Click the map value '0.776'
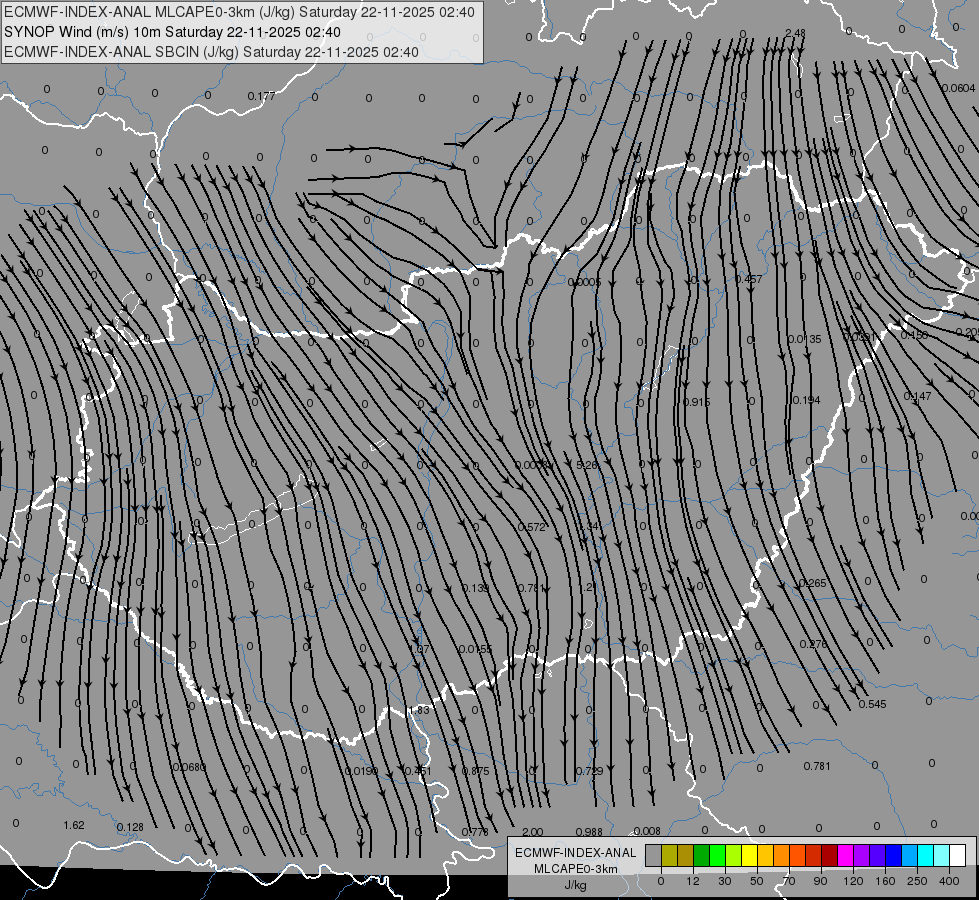Image resolution: width=979 pixels, height=900 pixels. [475, 832]
